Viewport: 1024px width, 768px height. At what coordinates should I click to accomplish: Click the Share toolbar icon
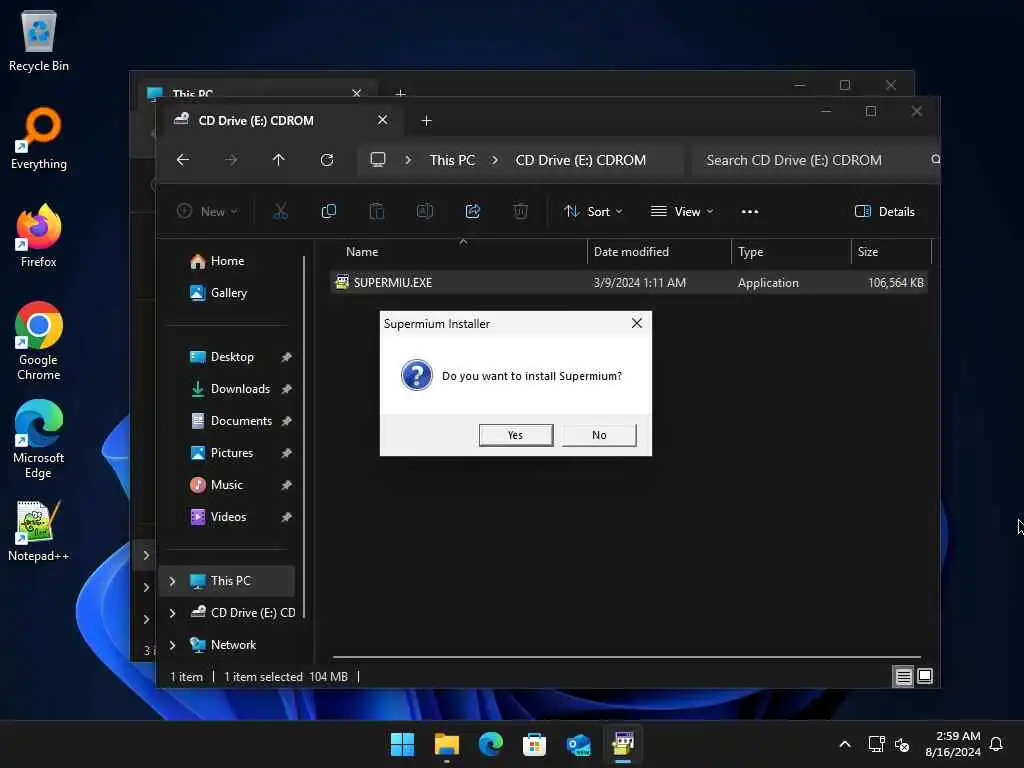(473, 212)
